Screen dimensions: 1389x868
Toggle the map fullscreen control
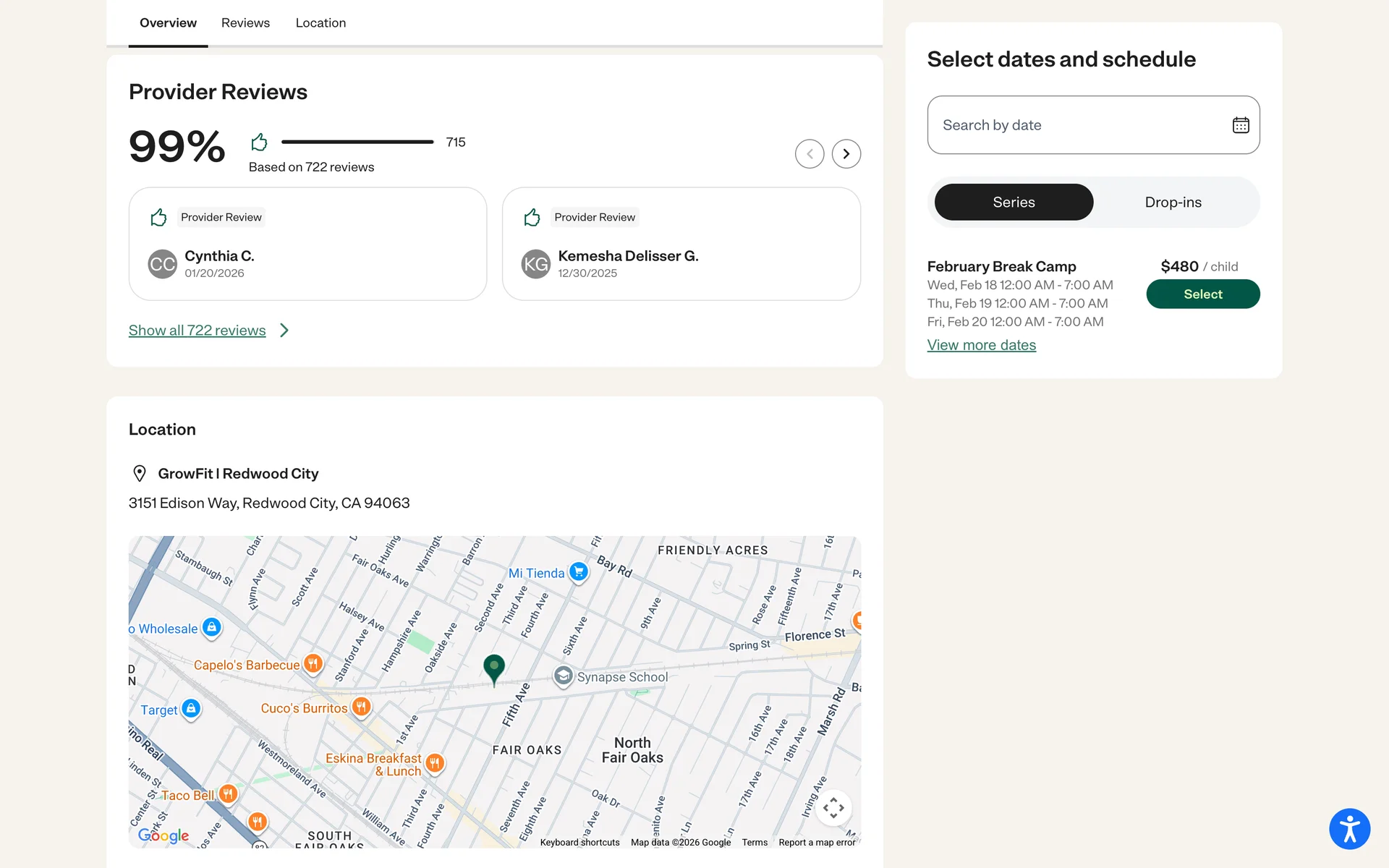pyautogui.click(x=833, y=807)
